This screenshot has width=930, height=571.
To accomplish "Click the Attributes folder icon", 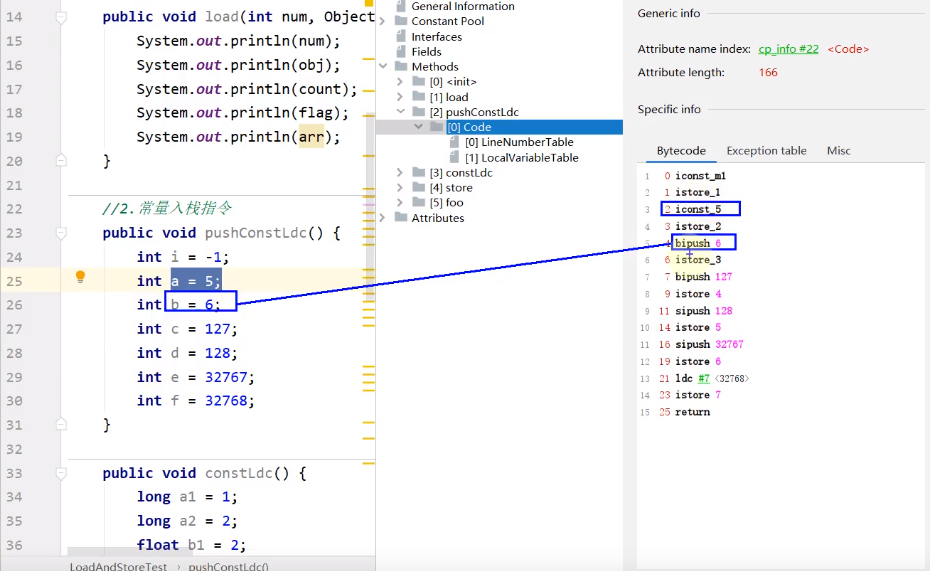I will coord(401,218).
